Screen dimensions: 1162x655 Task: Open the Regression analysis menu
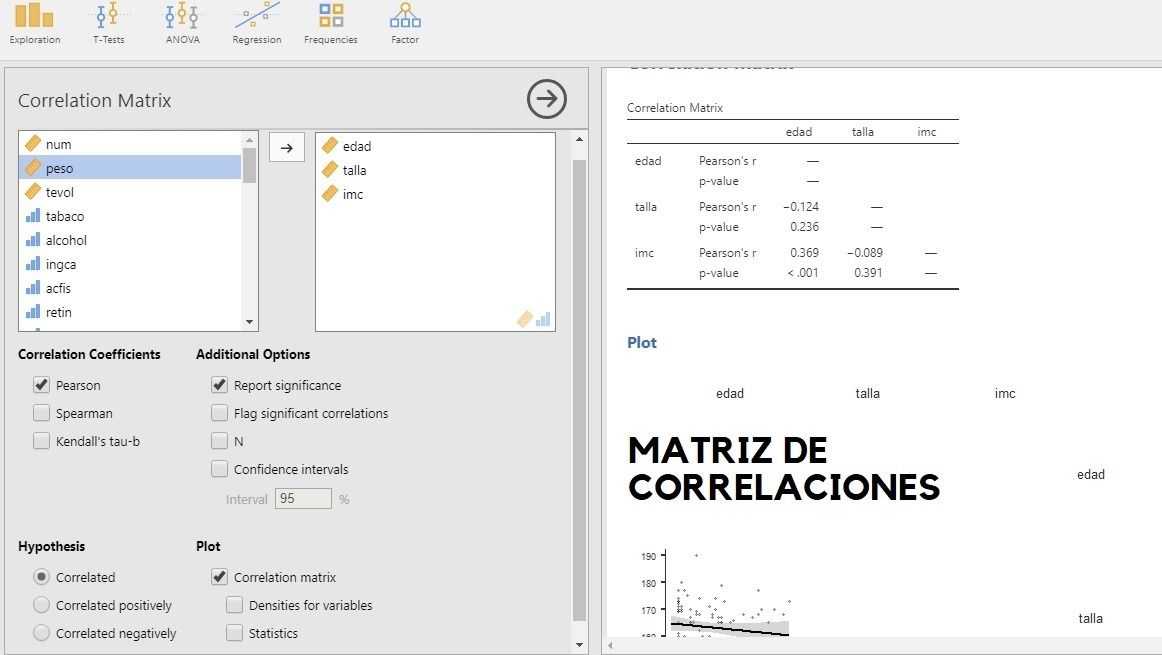(x=256, y=24)
